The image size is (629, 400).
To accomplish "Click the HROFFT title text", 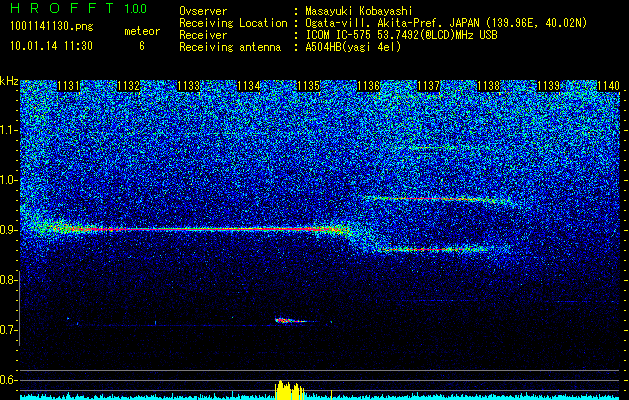I will coord(63,9).
